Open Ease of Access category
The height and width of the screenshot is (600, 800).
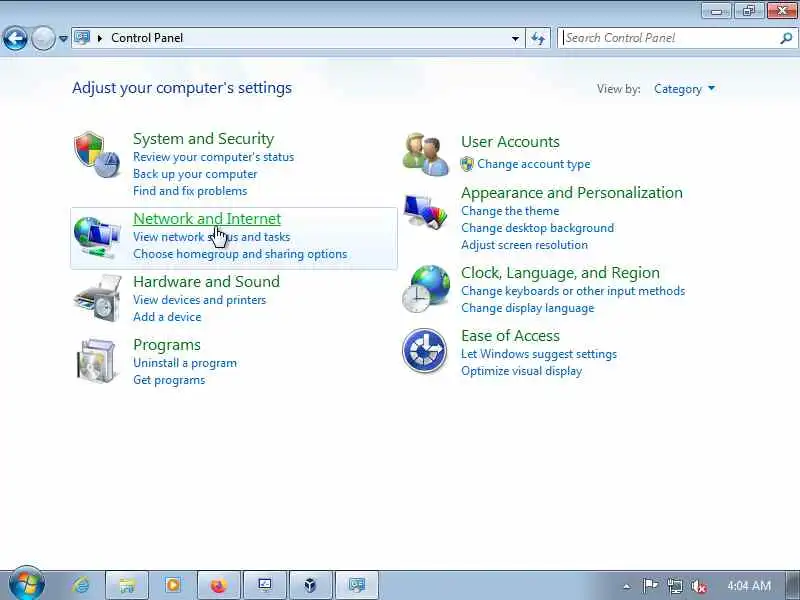(x=510, y=335)
